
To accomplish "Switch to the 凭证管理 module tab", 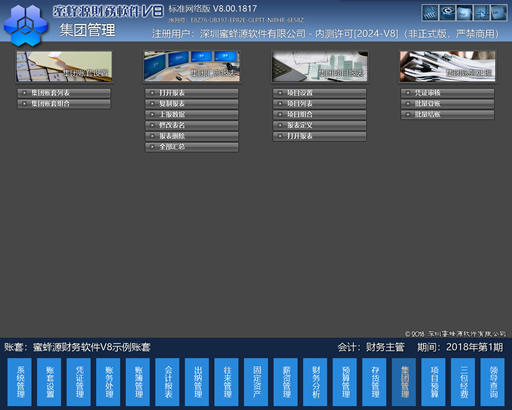I will pos(79,382).
